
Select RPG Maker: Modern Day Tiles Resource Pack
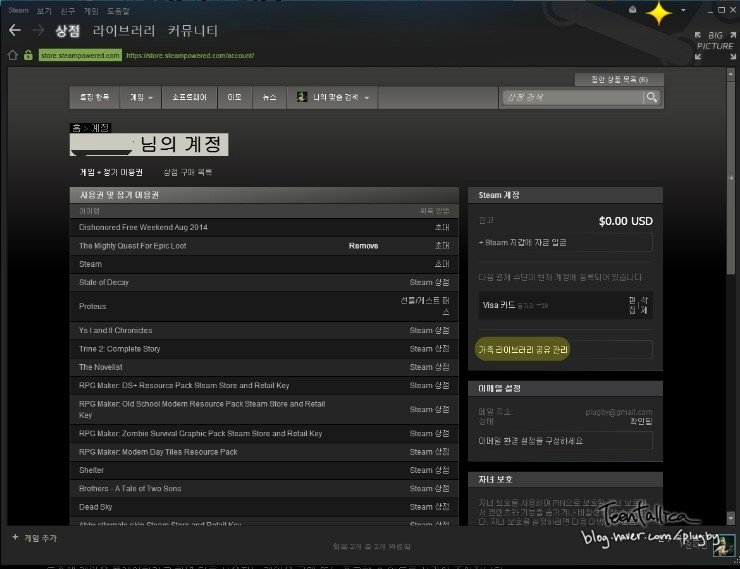(264, 452)
